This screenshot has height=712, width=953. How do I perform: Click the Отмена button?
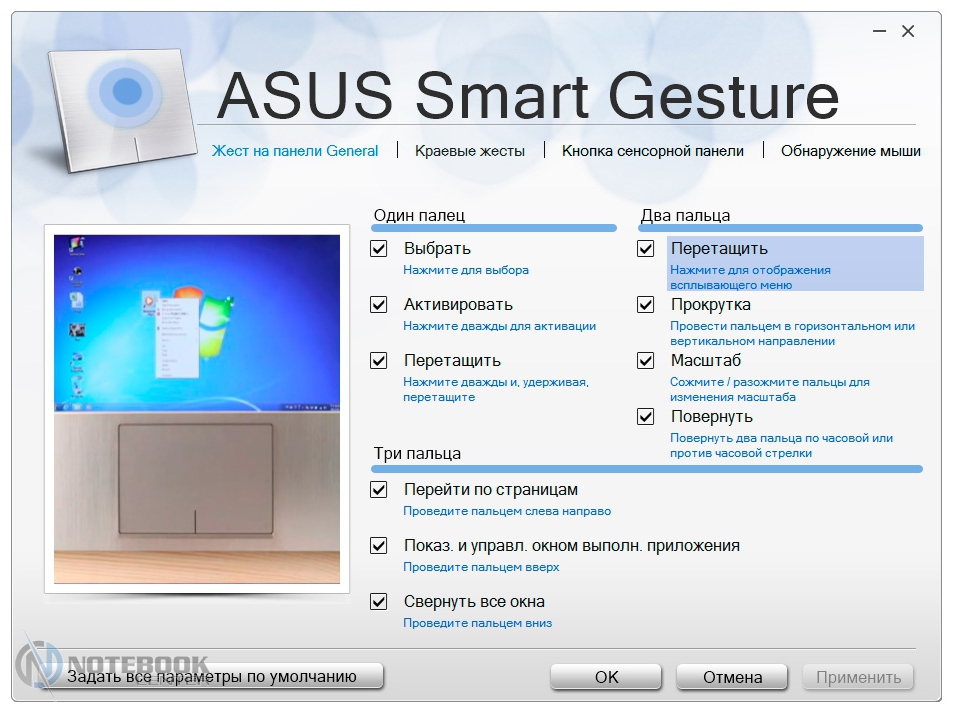tap(732, 677)
